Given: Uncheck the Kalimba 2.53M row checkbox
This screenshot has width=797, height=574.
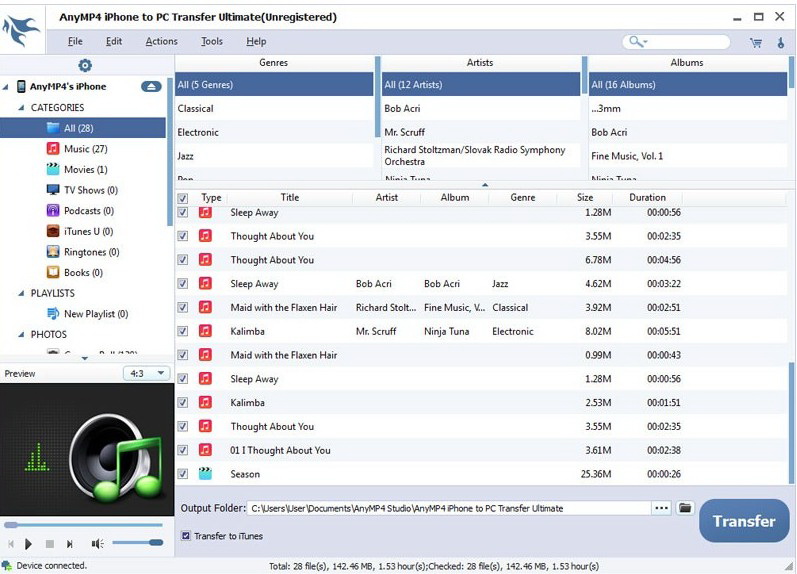Looking at the screenshot, I should click(x=182, y=403).
